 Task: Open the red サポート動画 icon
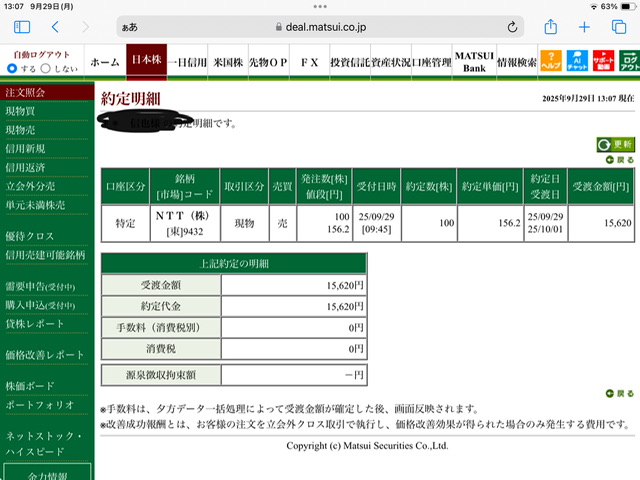click(603, 60)
